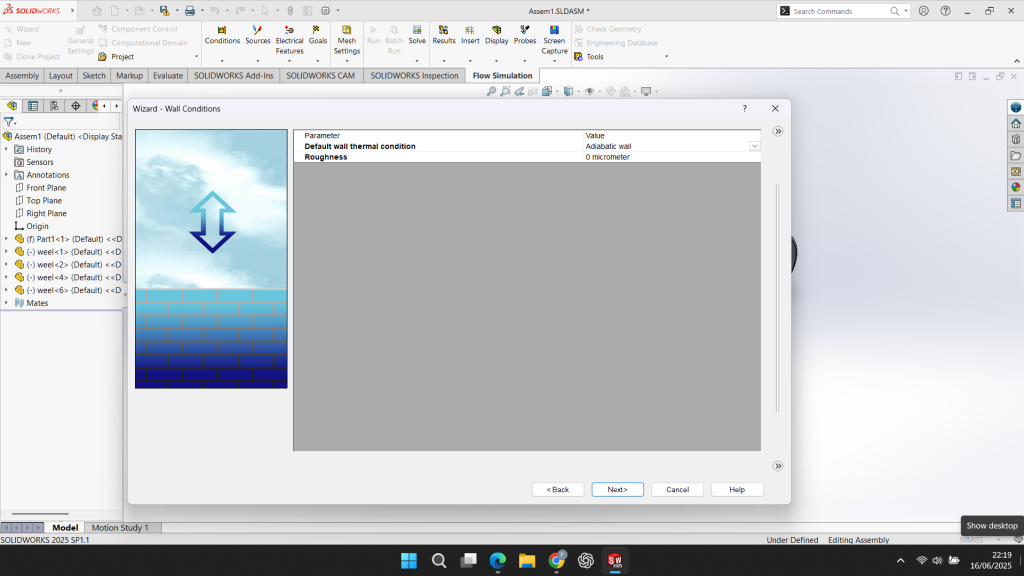The width and height of the screenshot is (1024, 576).
Task: Click the FeatureManager filter funnel icon
Action: click(10, 122)
